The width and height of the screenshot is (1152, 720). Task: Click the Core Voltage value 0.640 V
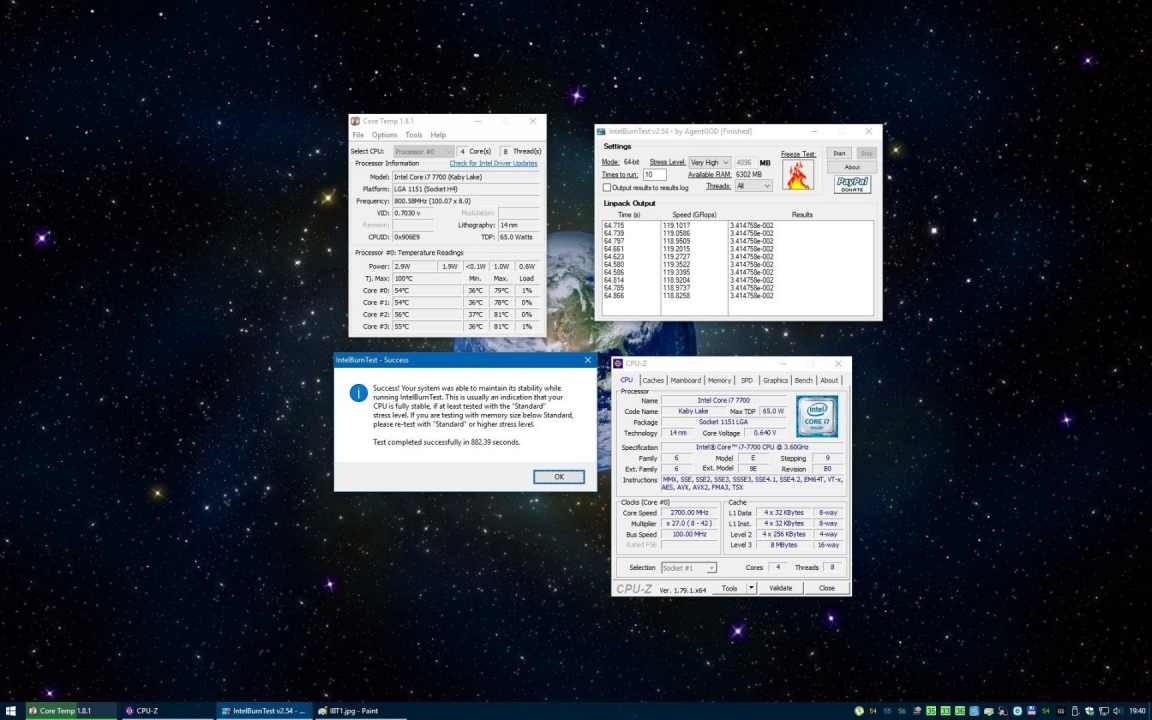(765, 433)
